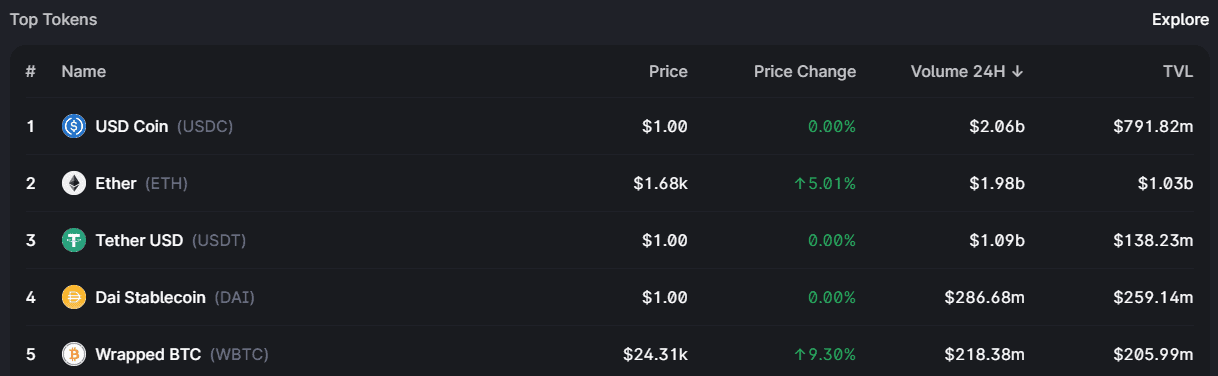This screenshot has height=376, width=1218.
Task: Select the Tether USD (USDT) row
Action: (609, 240)
